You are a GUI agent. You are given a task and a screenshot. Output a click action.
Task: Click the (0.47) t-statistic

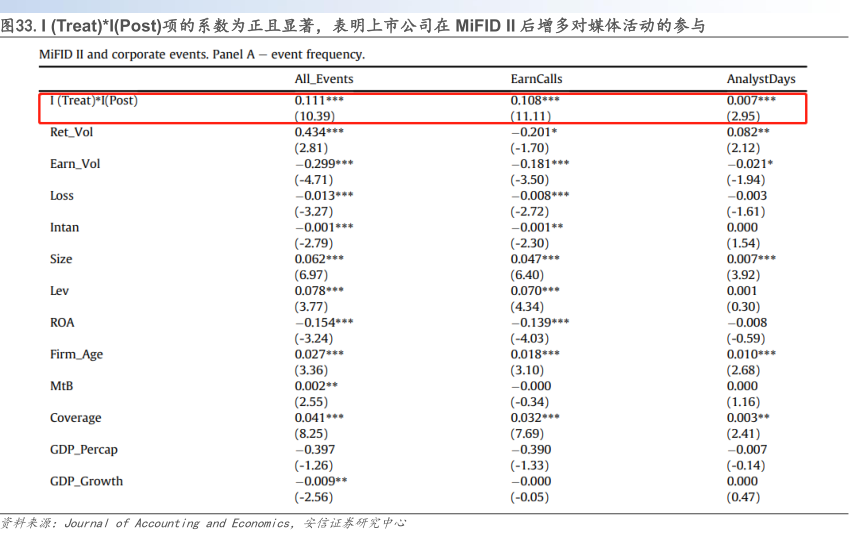[743, 497]
